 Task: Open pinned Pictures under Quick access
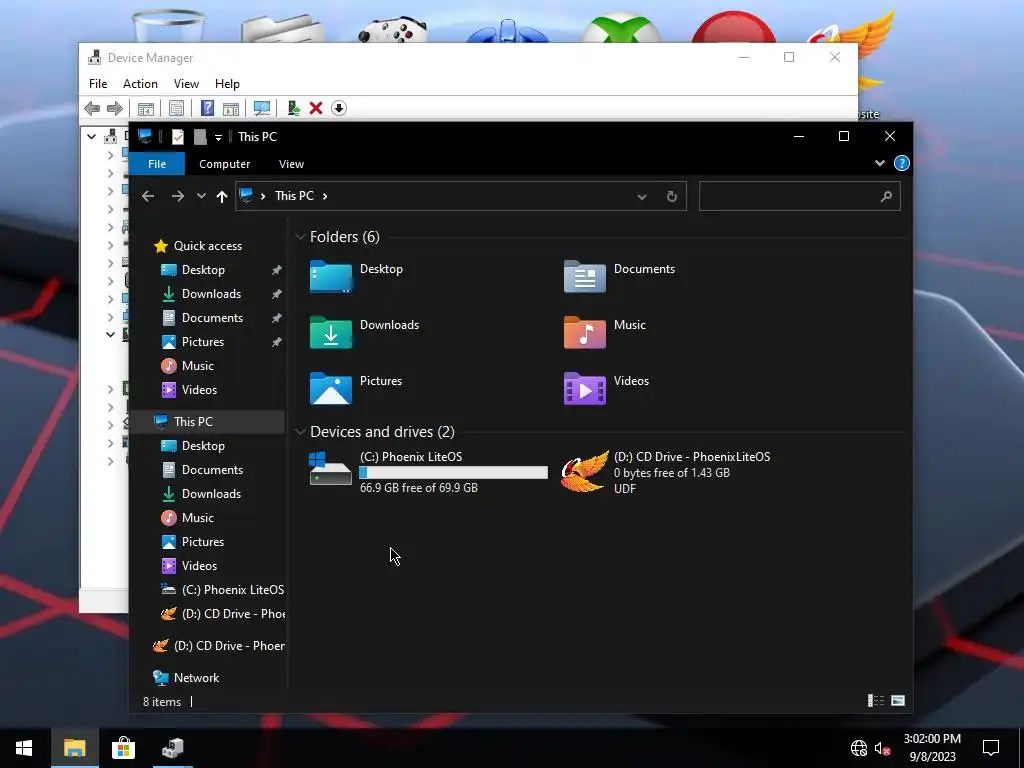click(x=203, y=342)
